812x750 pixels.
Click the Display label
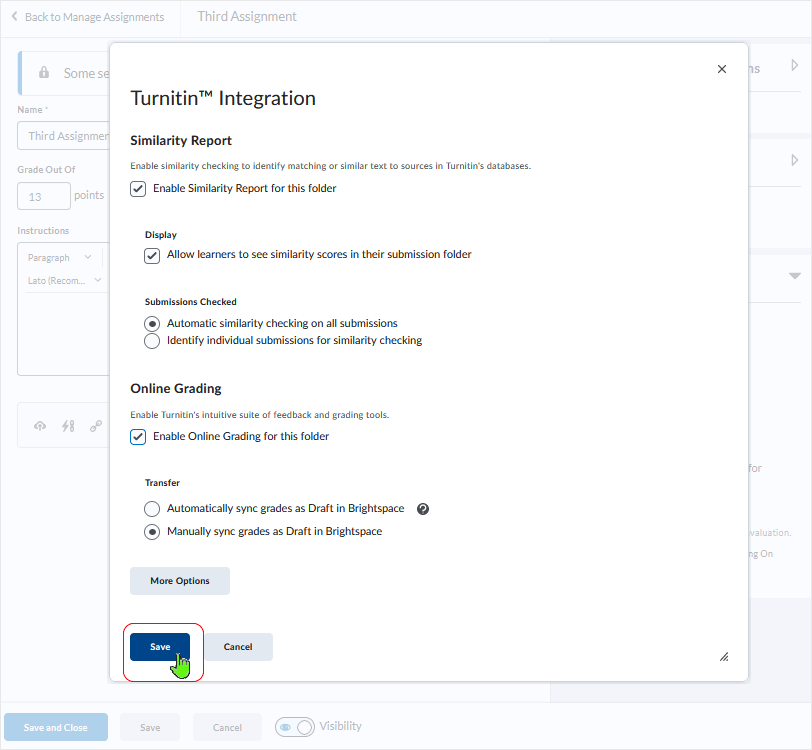(161, 235)
